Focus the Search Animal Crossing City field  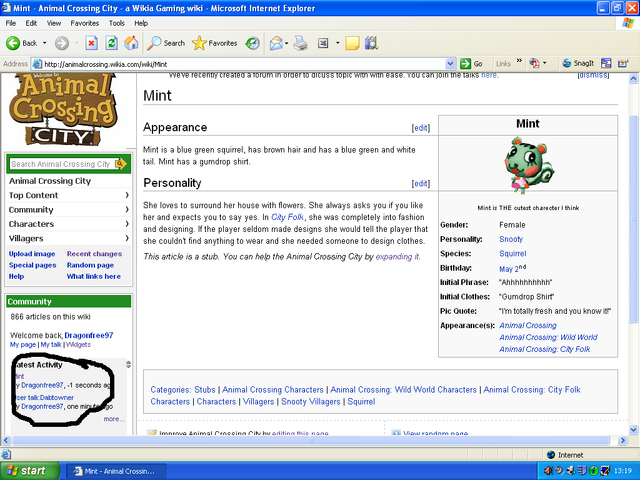point(62,164)
